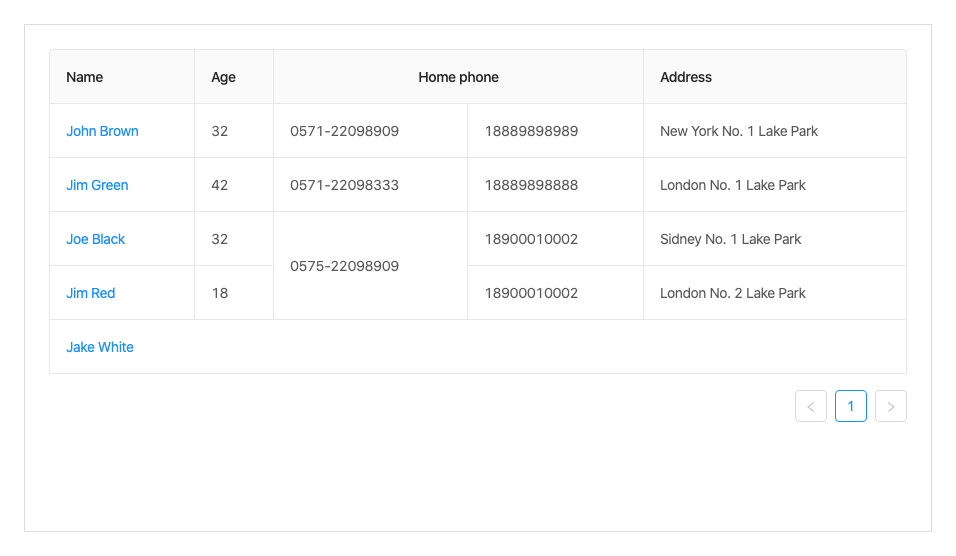Image resolution: width=956 pixels, height=556 pixels.
Task: Click the next page arrow icon
Action: 890,406
